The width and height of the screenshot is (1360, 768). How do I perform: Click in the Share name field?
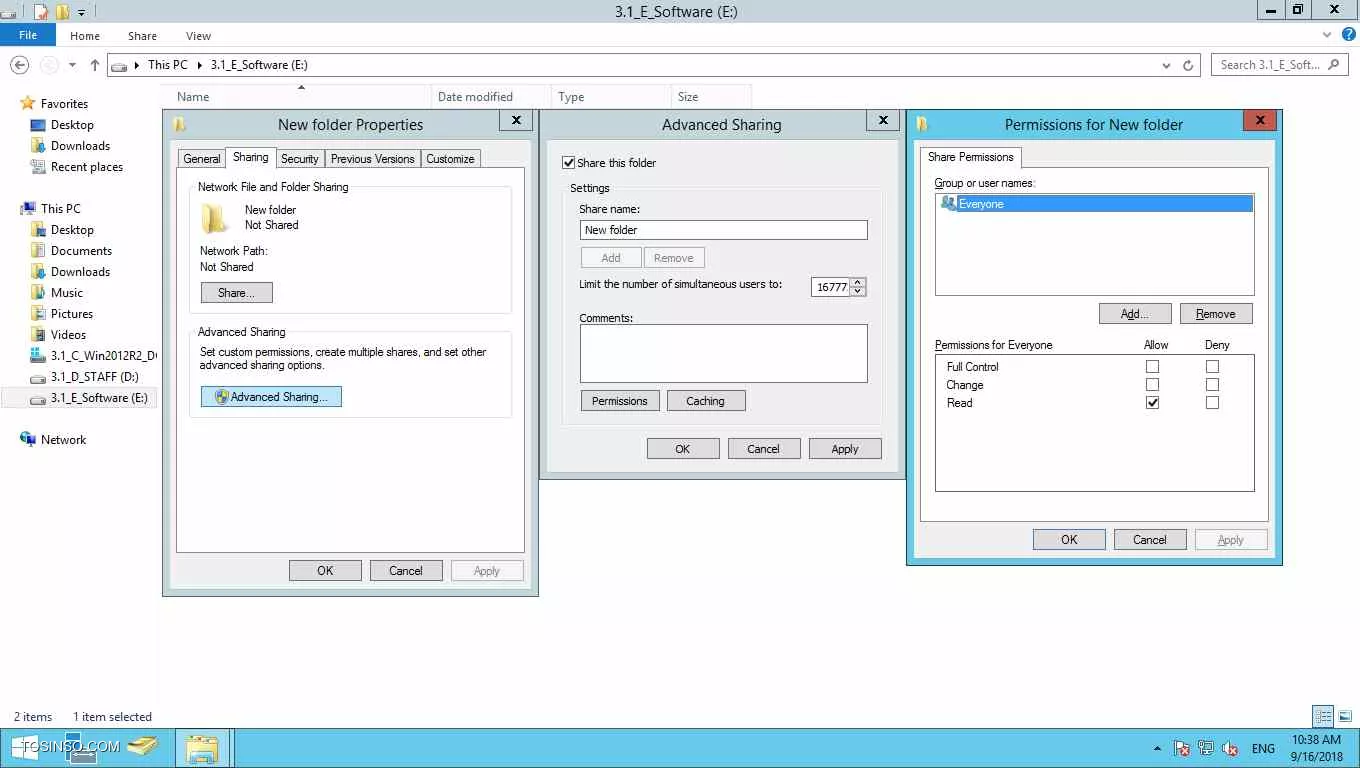tap(724, 230)
